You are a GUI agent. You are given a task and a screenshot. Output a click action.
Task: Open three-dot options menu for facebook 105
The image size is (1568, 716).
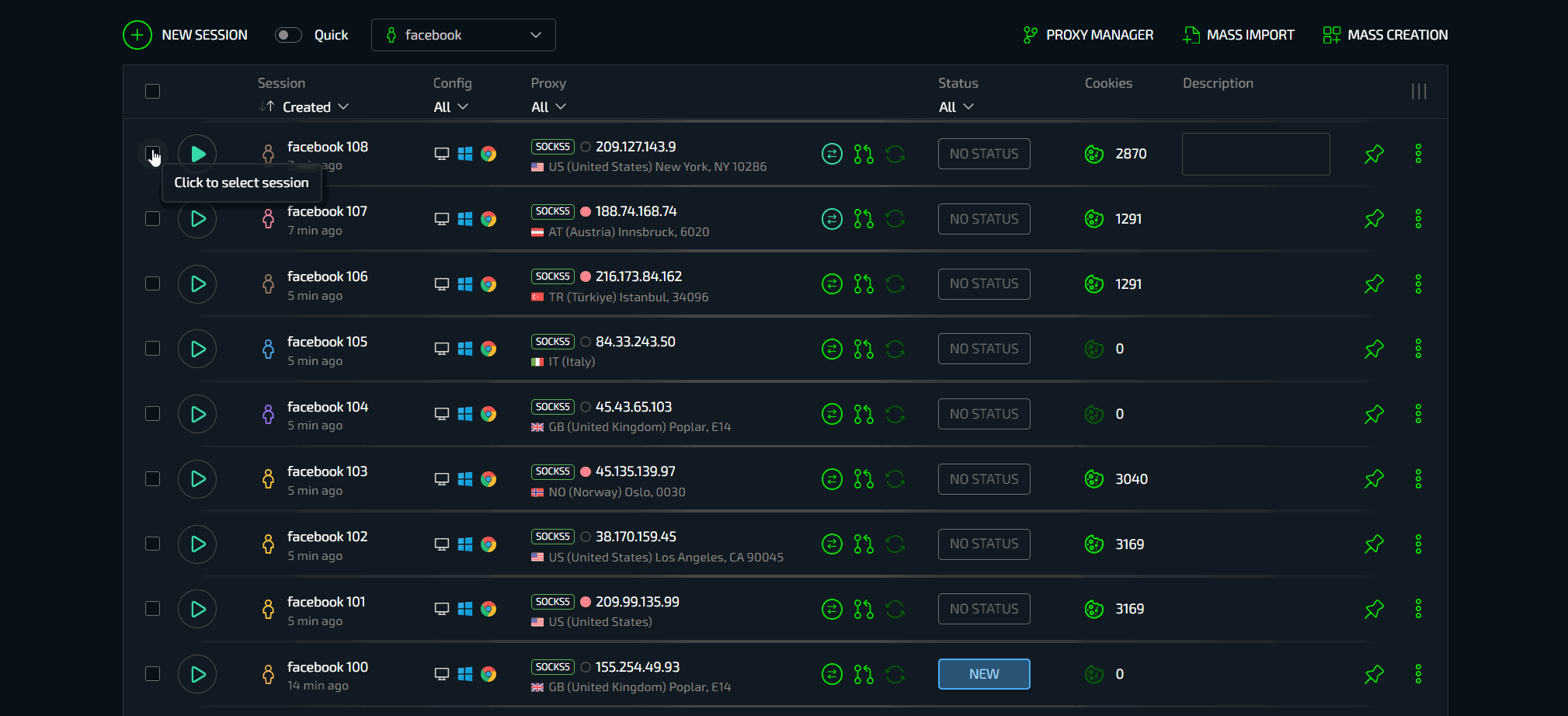click(1418, 349)
